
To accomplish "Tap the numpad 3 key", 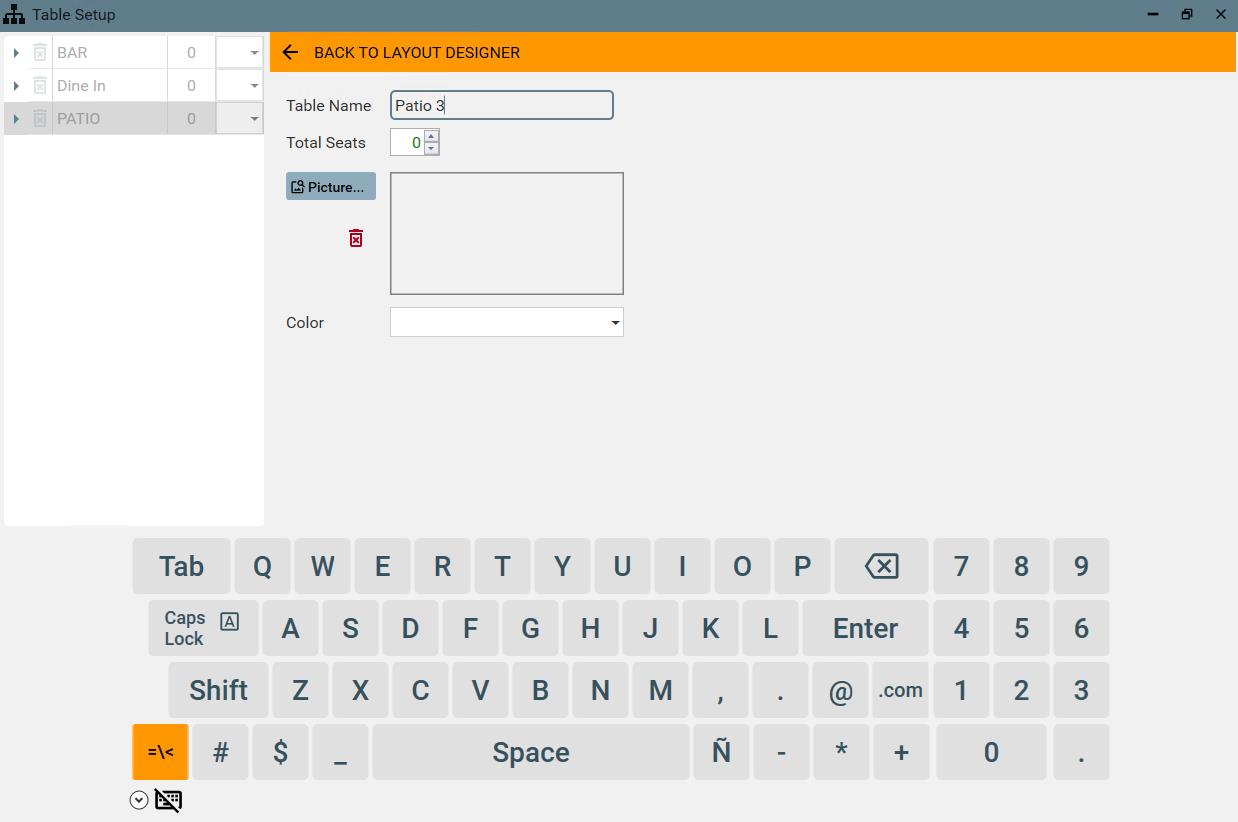I will coord(1081,690).
